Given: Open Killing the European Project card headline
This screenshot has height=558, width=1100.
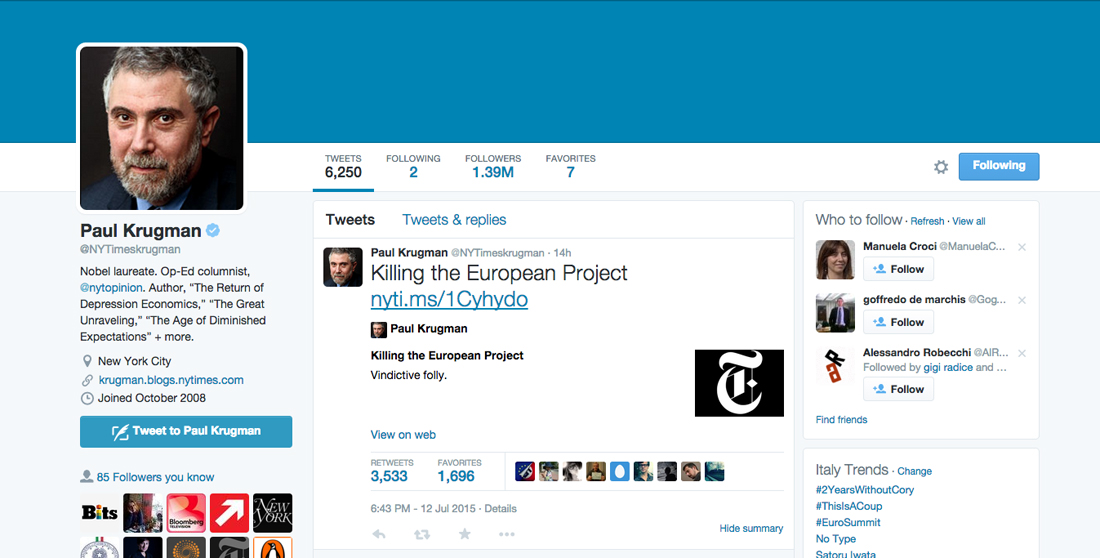Looking at the screenshot, I should (447, 356).
